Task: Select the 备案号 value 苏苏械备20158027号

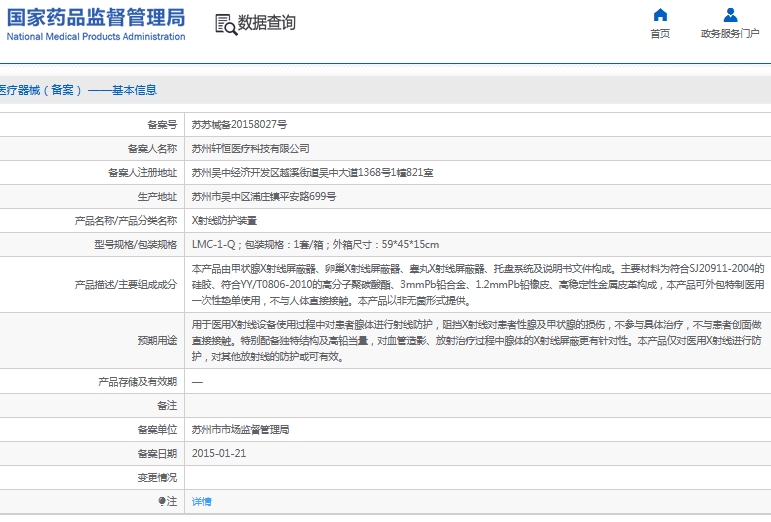Action: click(x=239, y=124)
